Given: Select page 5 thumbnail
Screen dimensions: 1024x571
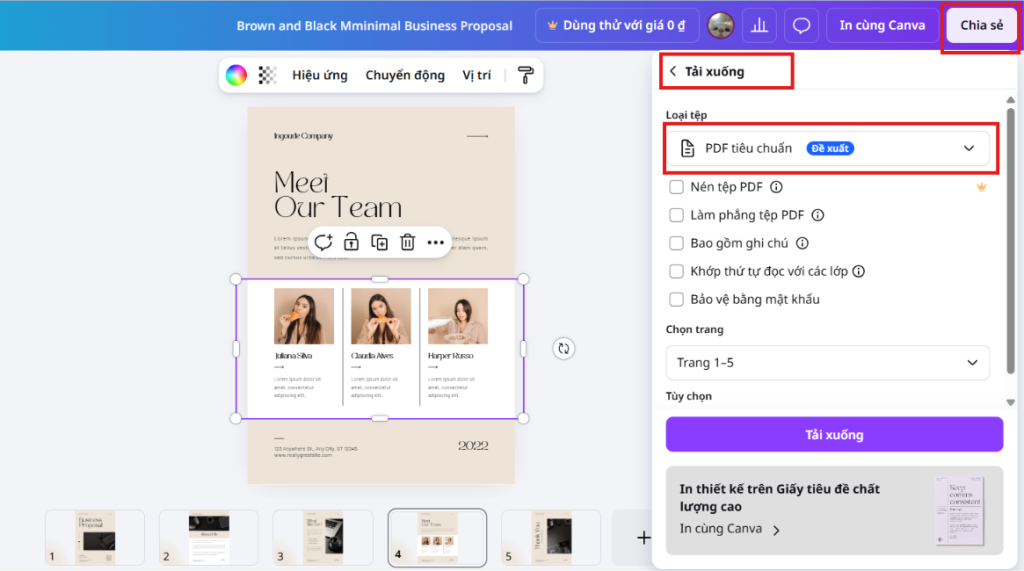Looking at the screenshot, I should click(x=551, y=538).
